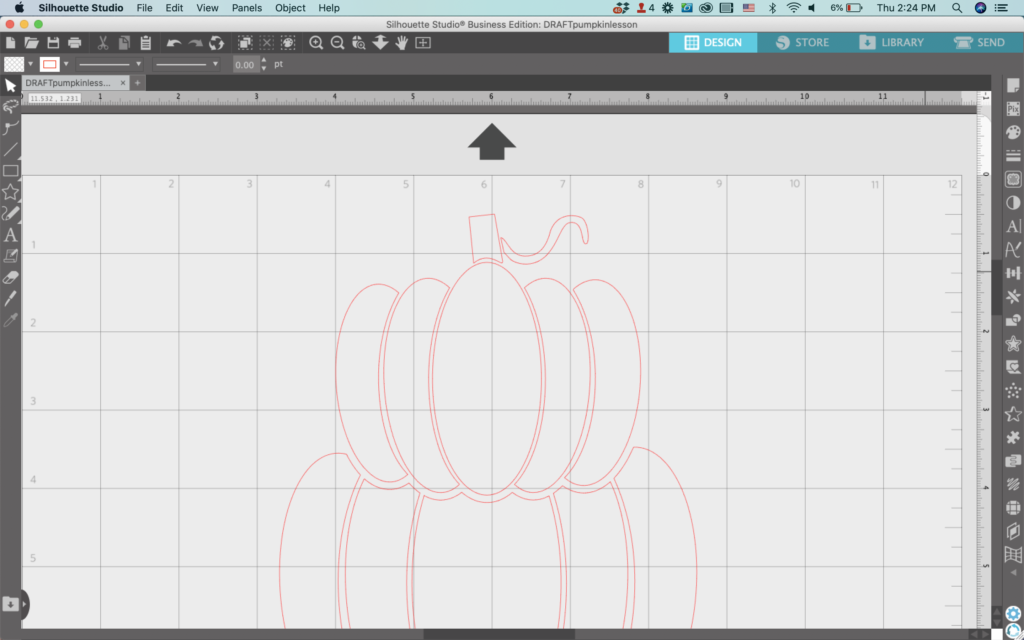Click the Select by Color palette icon

coord(288,43)
